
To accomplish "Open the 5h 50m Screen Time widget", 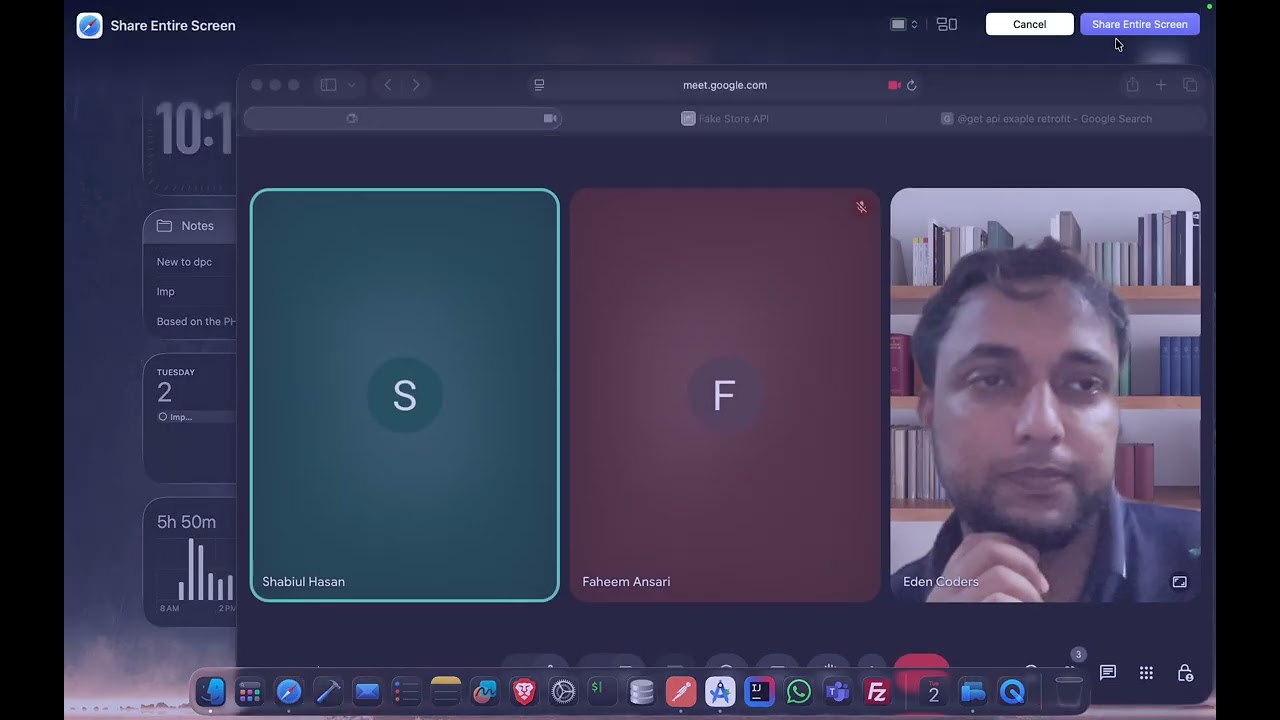I will tap(190, 562).
